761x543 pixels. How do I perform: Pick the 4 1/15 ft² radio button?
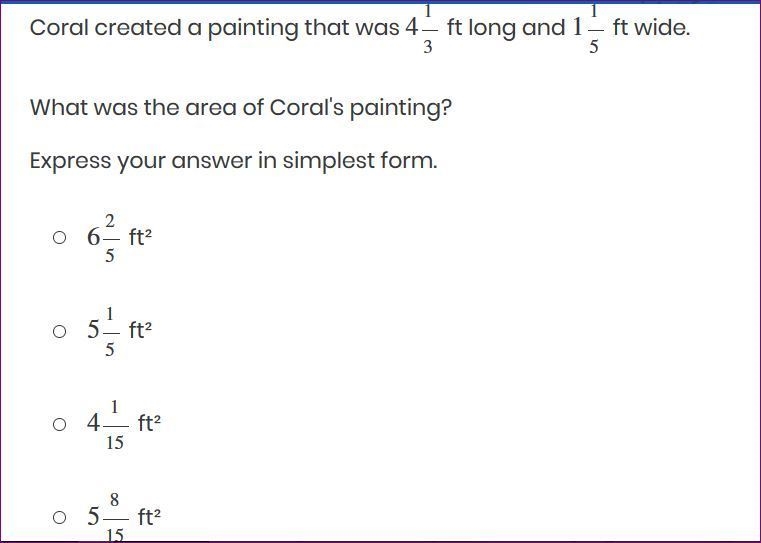click(x=59, y=425)
